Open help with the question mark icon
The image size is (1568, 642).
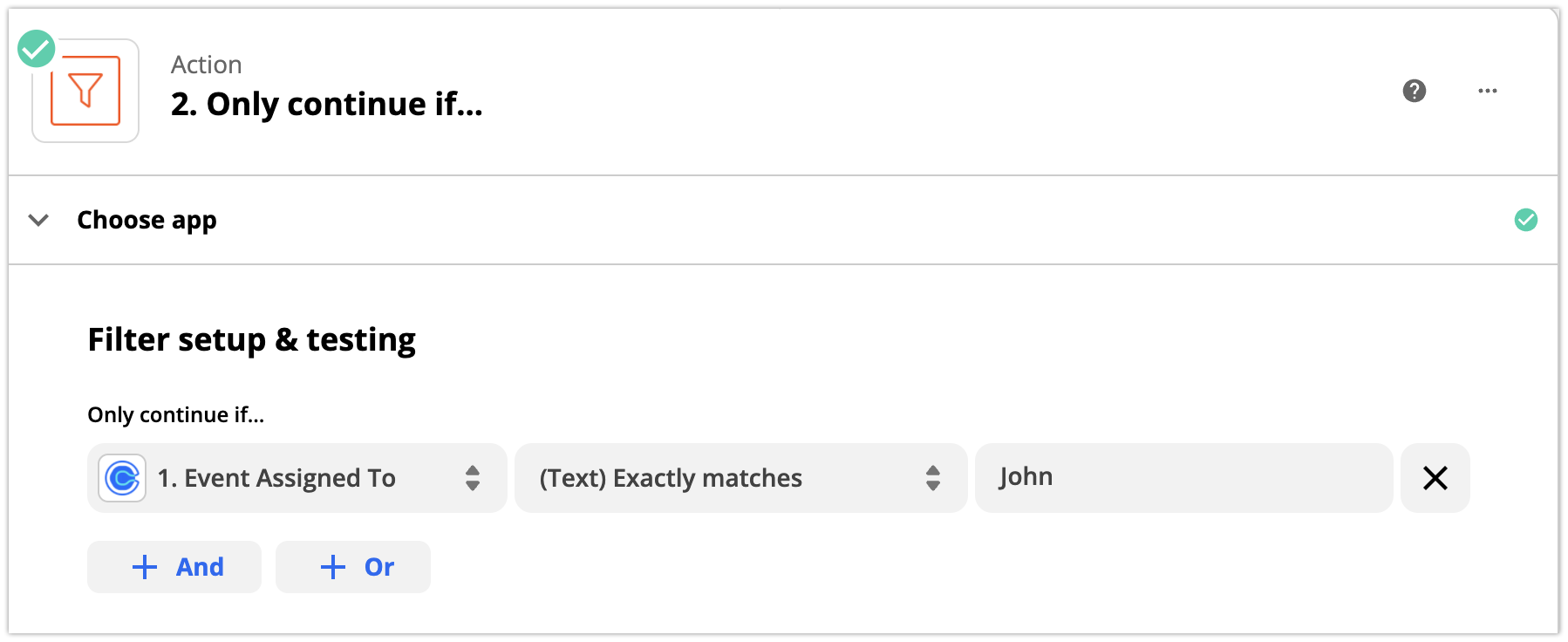tap(1414, 91)
